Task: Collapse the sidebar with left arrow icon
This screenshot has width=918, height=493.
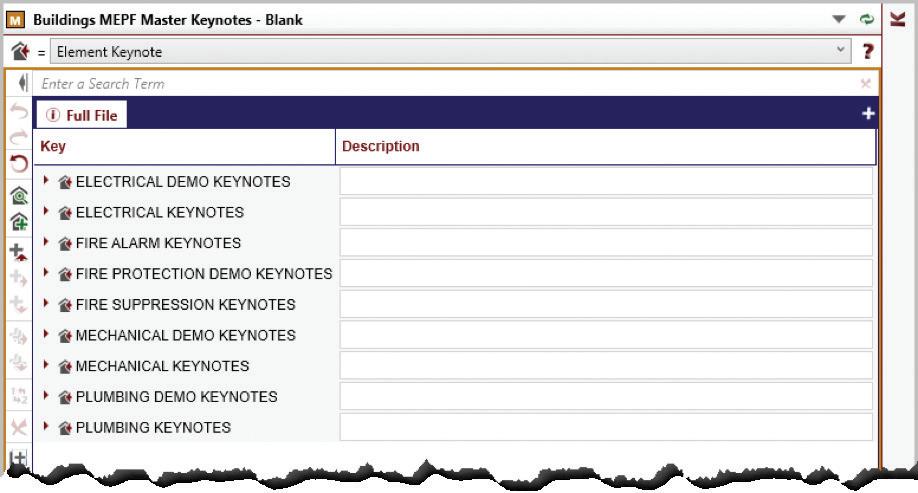Action: click(x=22, y=82)
